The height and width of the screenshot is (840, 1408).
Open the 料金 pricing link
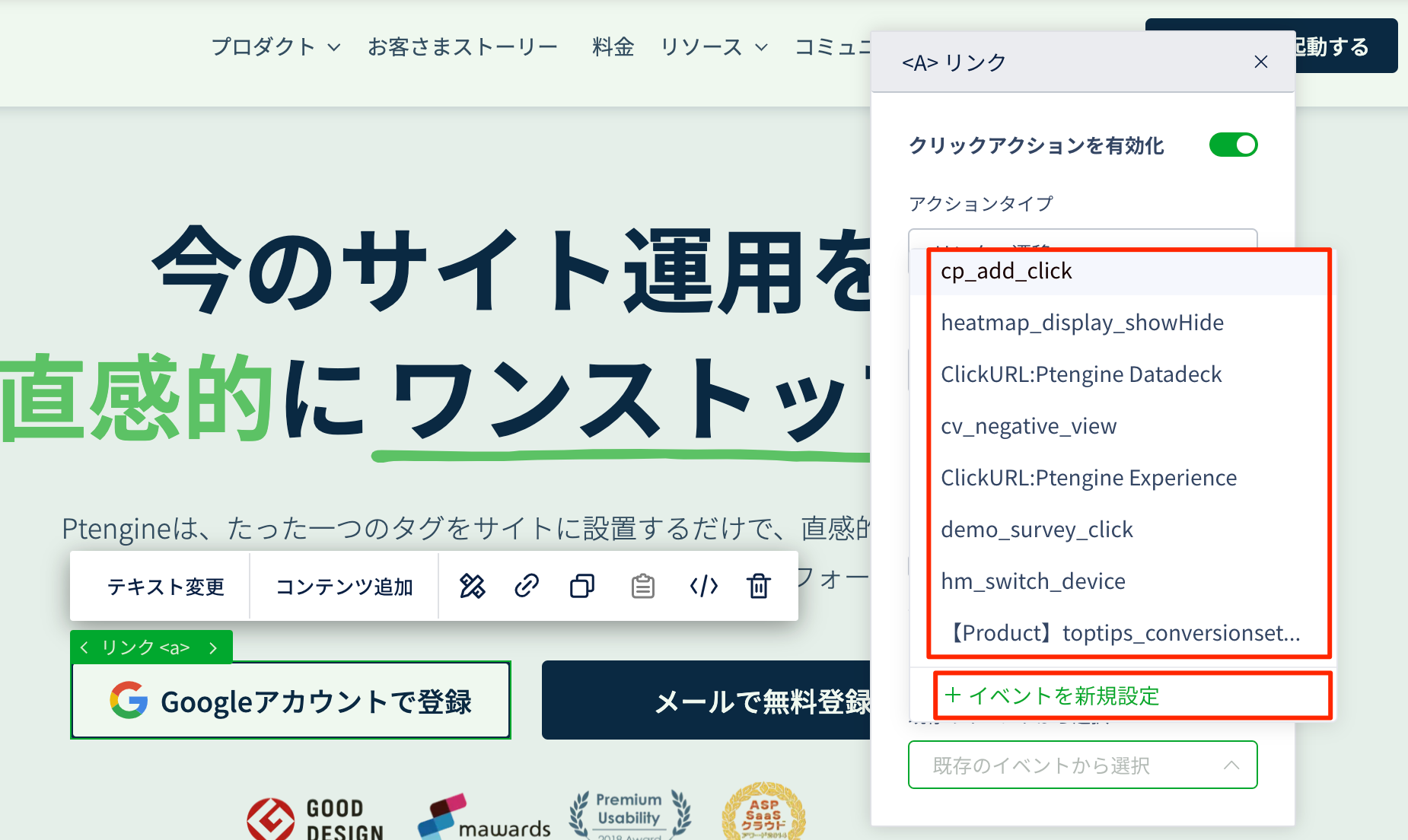pos(613,47)
